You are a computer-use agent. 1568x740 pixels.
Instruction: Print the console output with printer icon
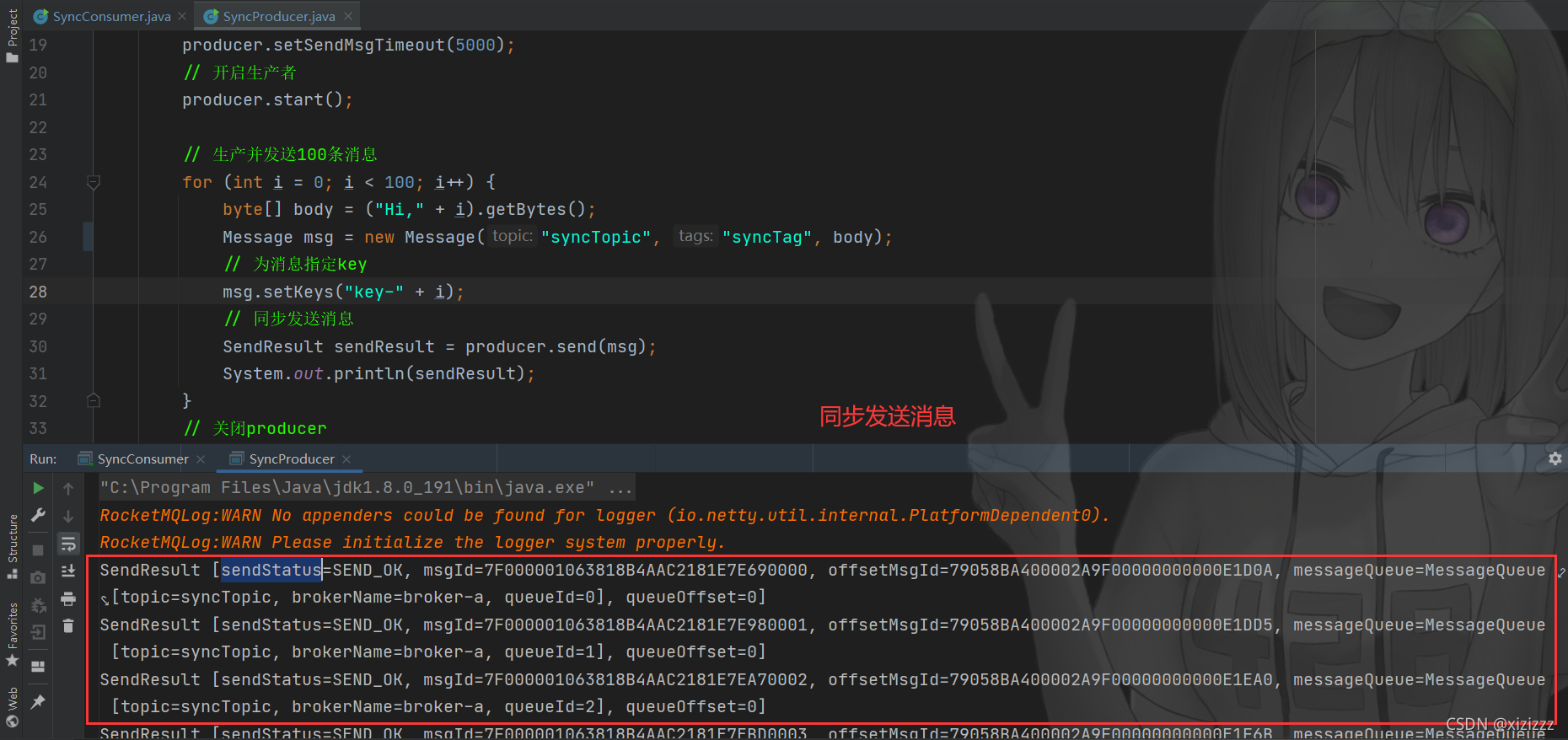68,598
